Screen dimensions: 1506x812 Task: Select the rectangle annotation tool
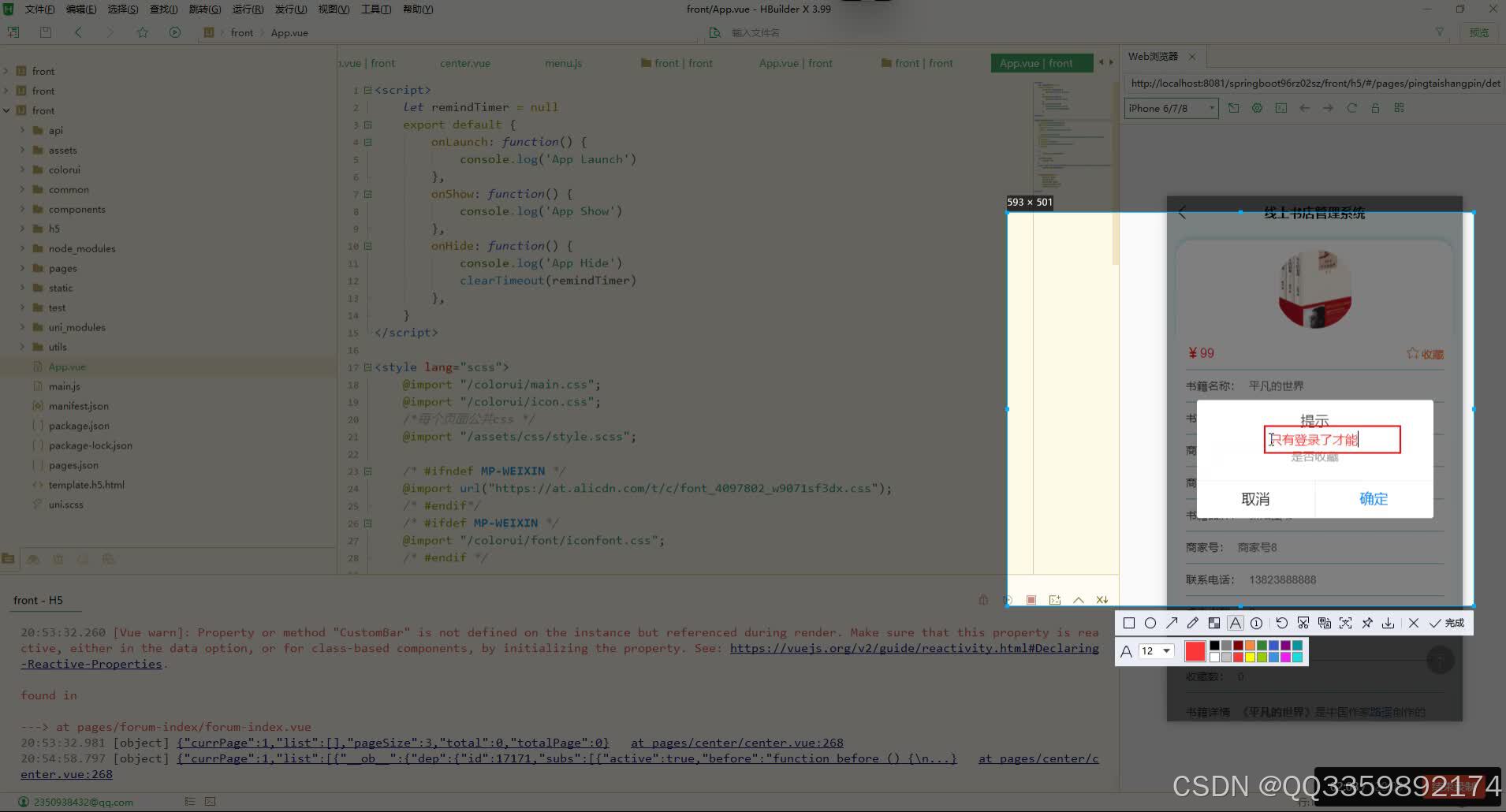[x=1129, y=623]
